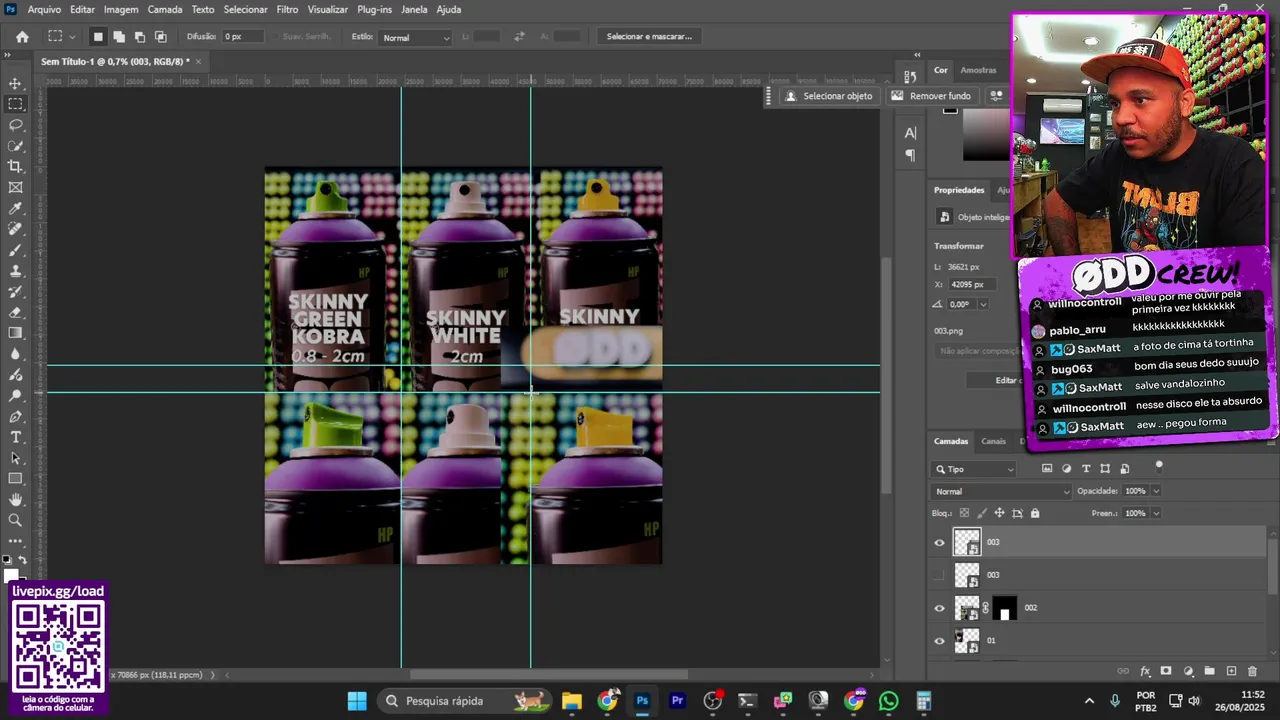Viewport: 1280px width, 720px height.
Task: Click the Home icon in options bar
Action: [x=22, y=37]
